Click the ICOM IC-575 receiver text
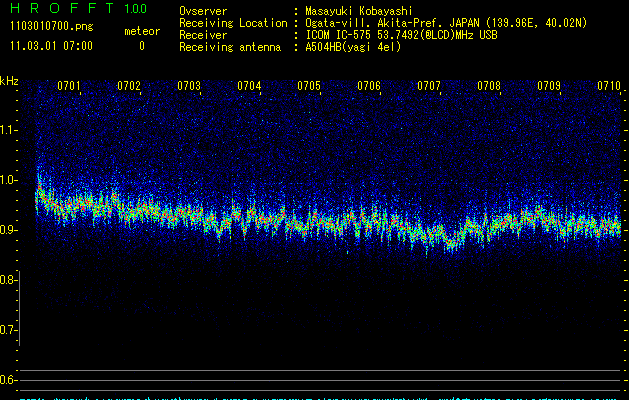The width and height of the screenshot is (629, 400). pyautogui.click(x=400, y=35)
